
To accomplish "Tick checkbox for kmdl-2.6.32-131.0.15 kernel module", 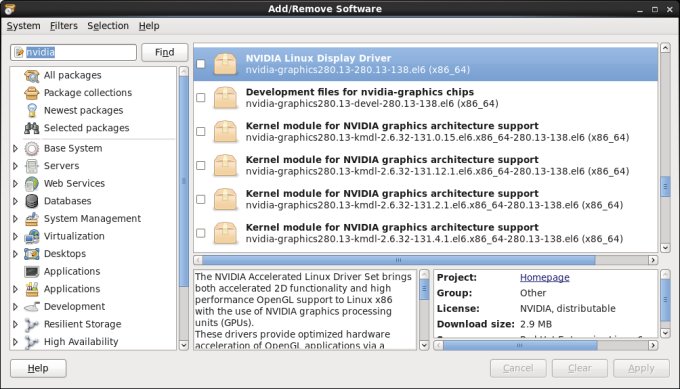I will click(x=201, y=131).
